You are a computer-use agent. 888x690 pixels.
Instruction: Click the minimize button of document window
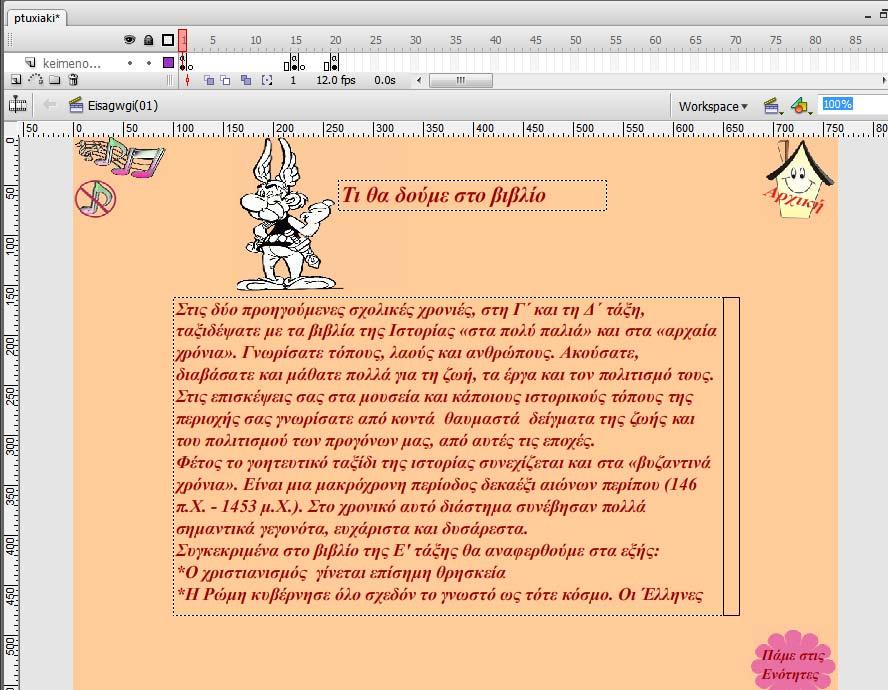[868, 16]
